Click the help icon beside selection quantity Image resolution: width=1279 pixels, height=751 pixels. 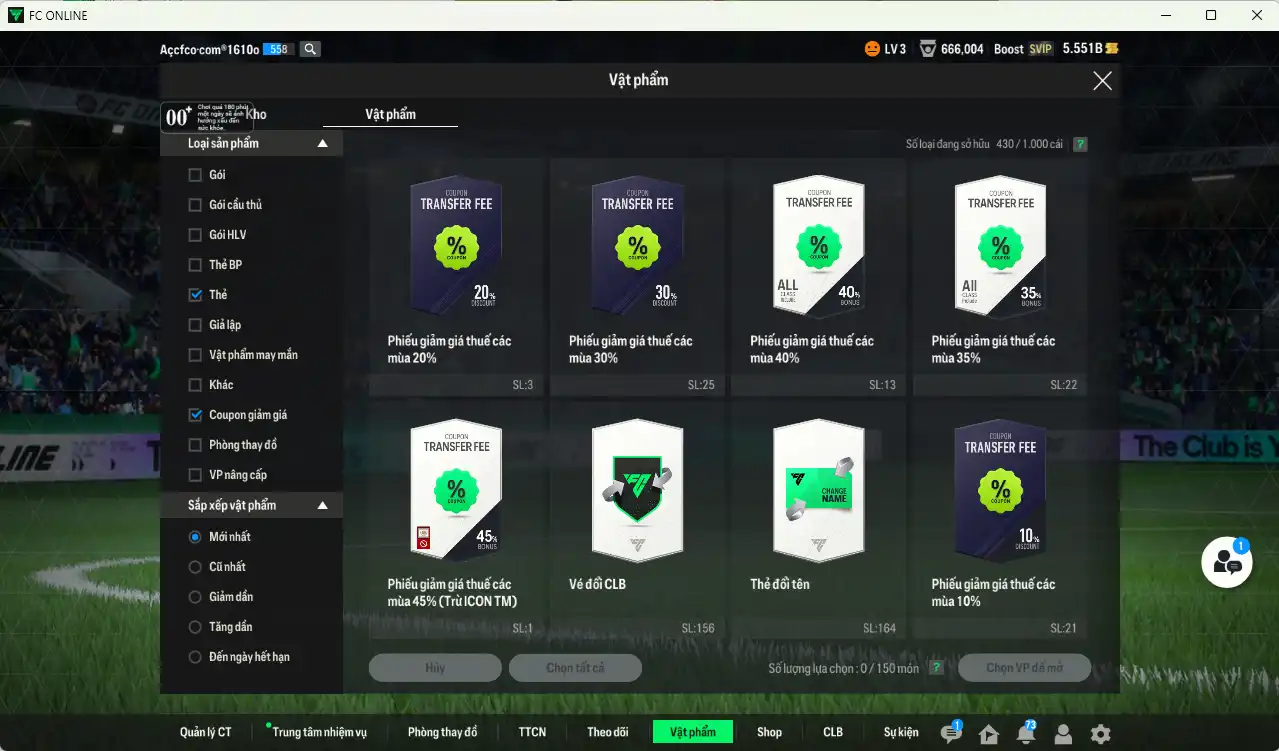pyautogui.click(x=936, y=668)
